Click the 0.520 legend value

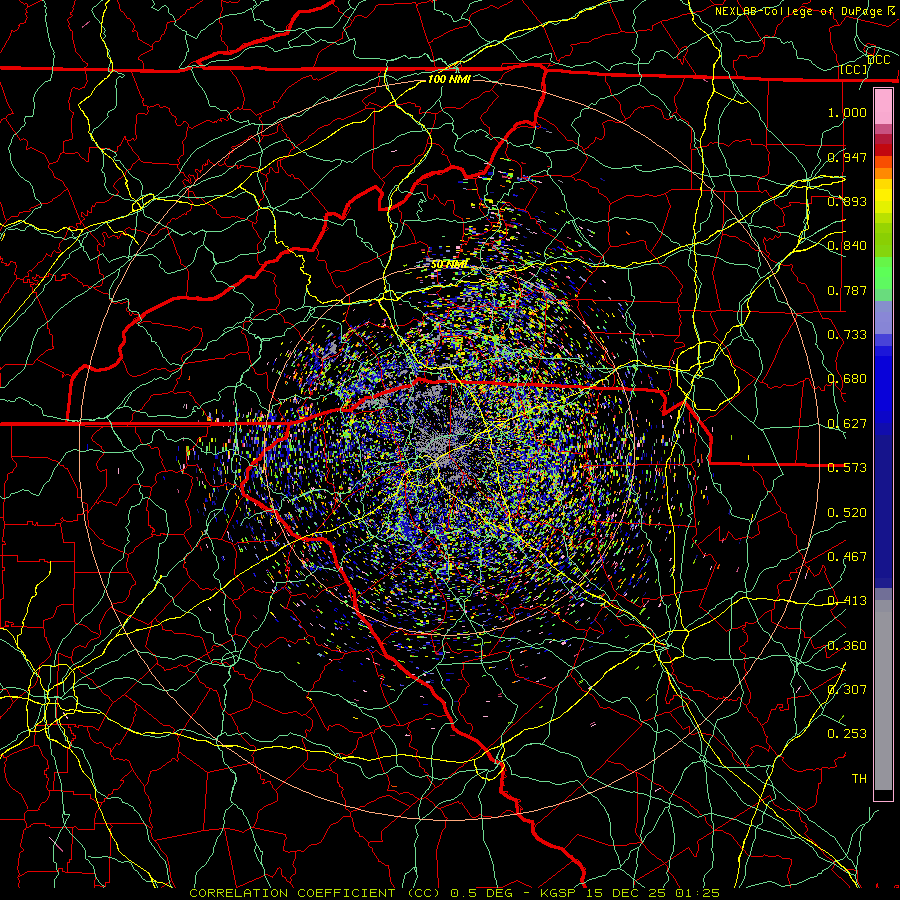(847, 513)
